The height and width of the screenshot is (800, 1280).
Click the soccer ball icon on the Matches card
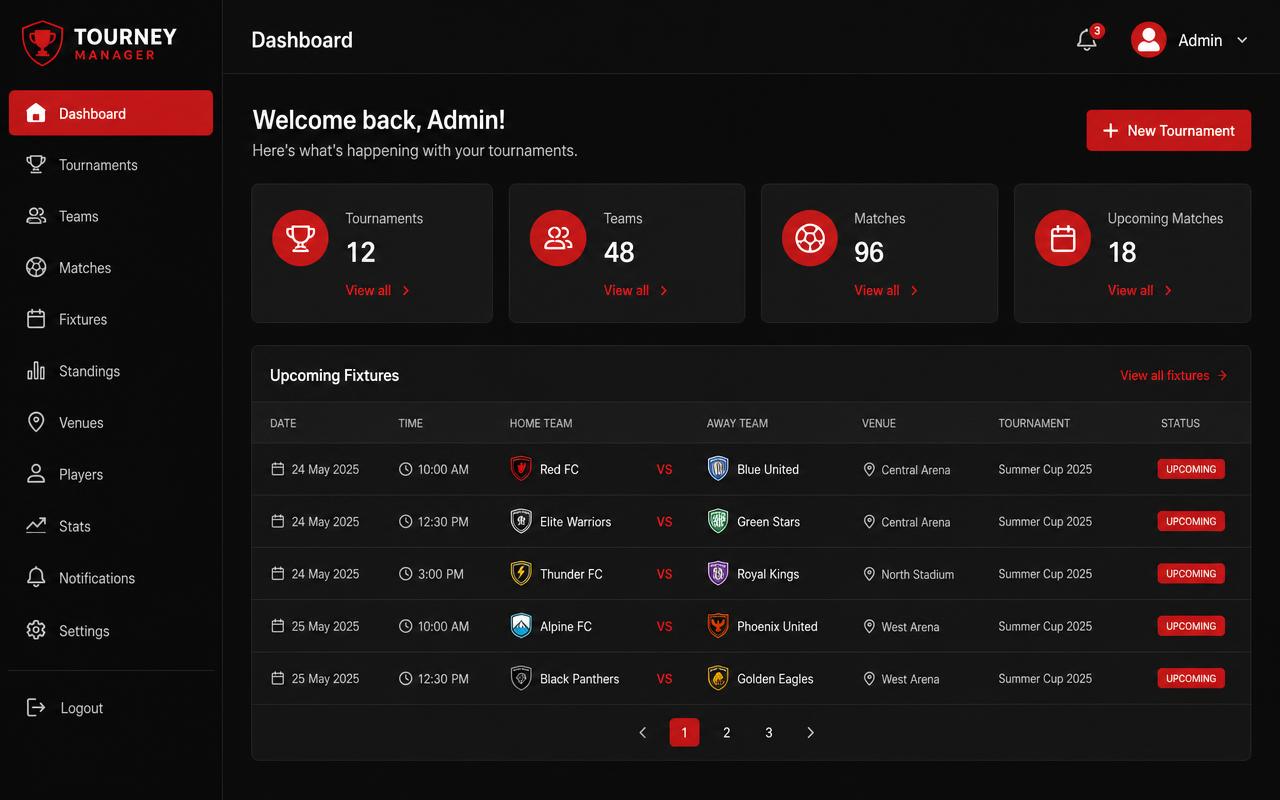(x=809, y=238)
